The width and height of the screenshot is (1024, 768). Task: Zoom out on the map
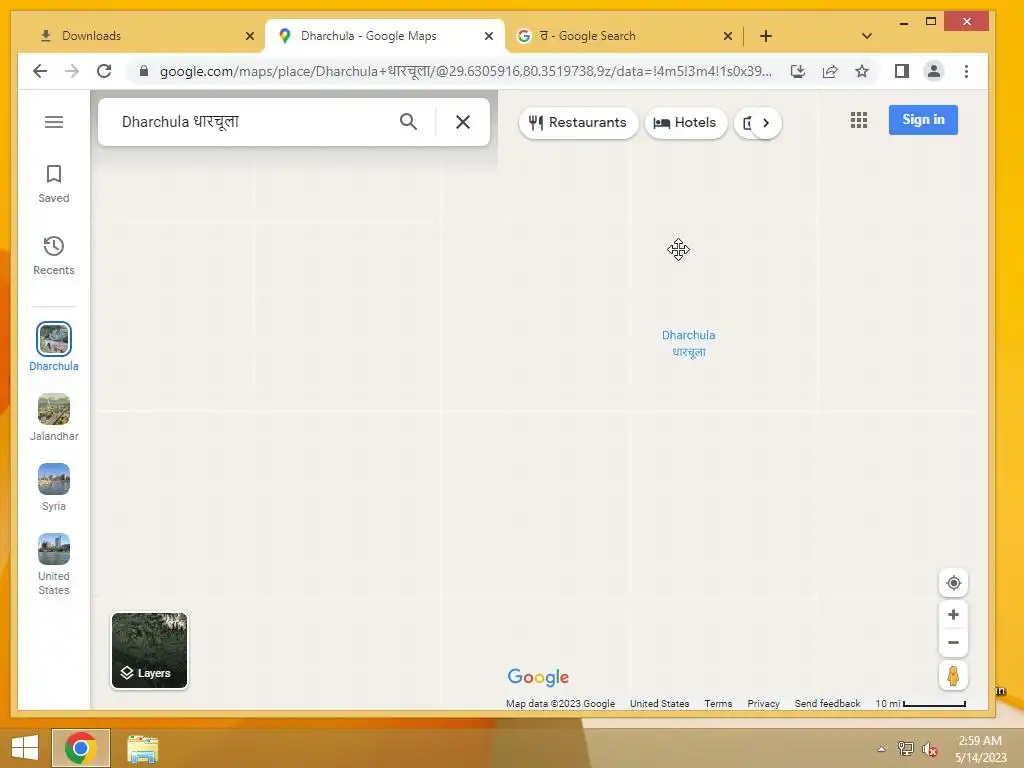[953, 643]
